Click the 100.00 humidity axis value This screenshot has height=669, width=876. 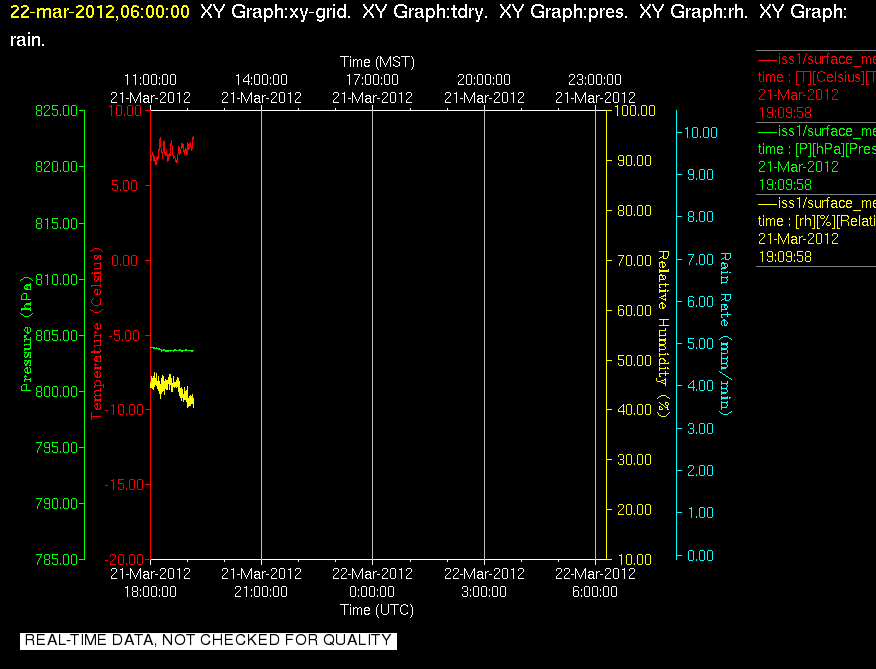point(635,111)
